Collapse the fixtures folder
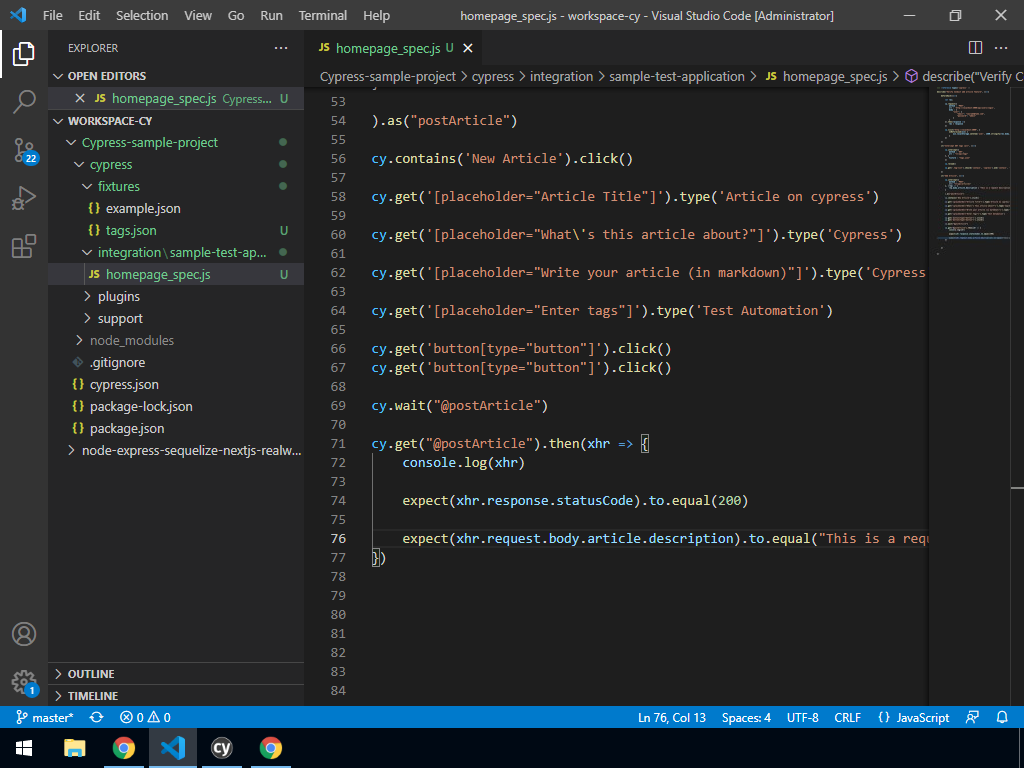 pyautogui.click(x=118, y=186)
